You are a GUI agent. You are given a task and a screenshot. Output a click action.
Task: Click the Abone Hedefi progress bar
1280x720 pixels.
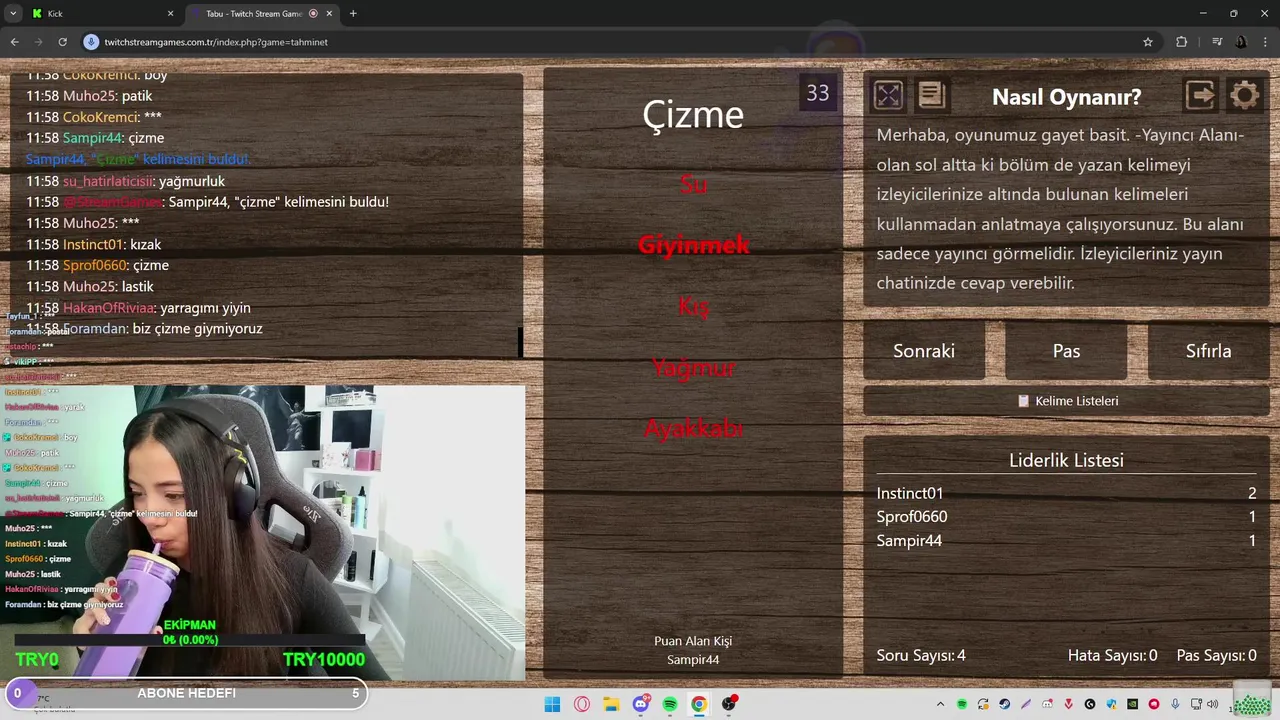[x=186, y=693]
